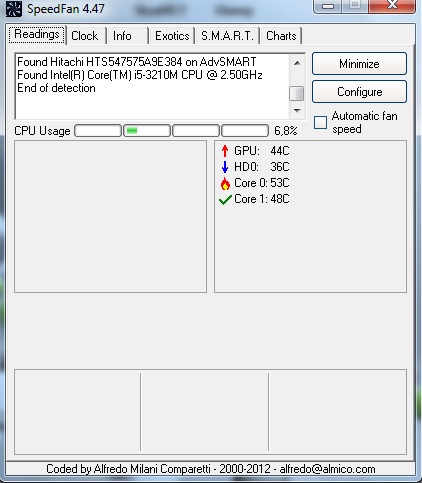Switch to the Exotics tab
This screenshot has height=483, width=422.
[x=172, y=36]
